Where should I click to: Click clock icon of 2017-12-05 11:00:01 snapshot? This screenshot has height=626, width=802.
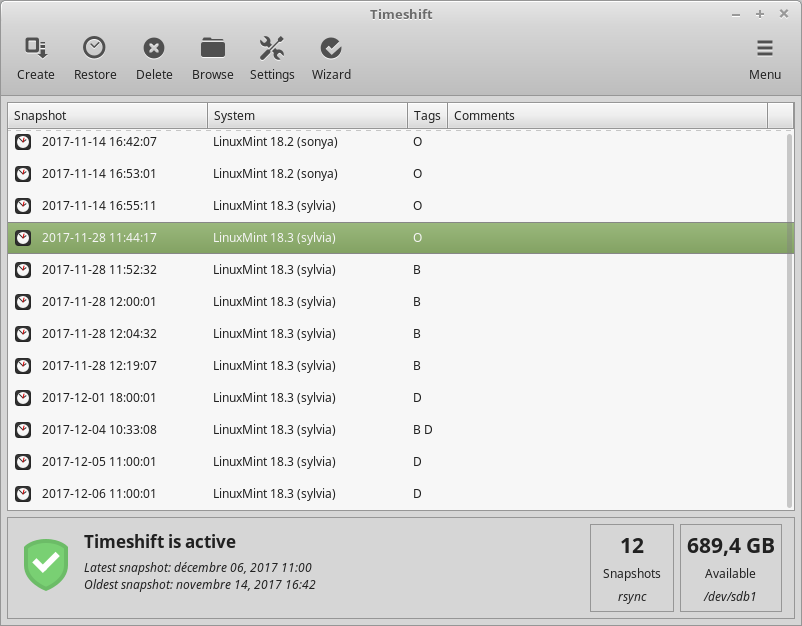[23, 462]
